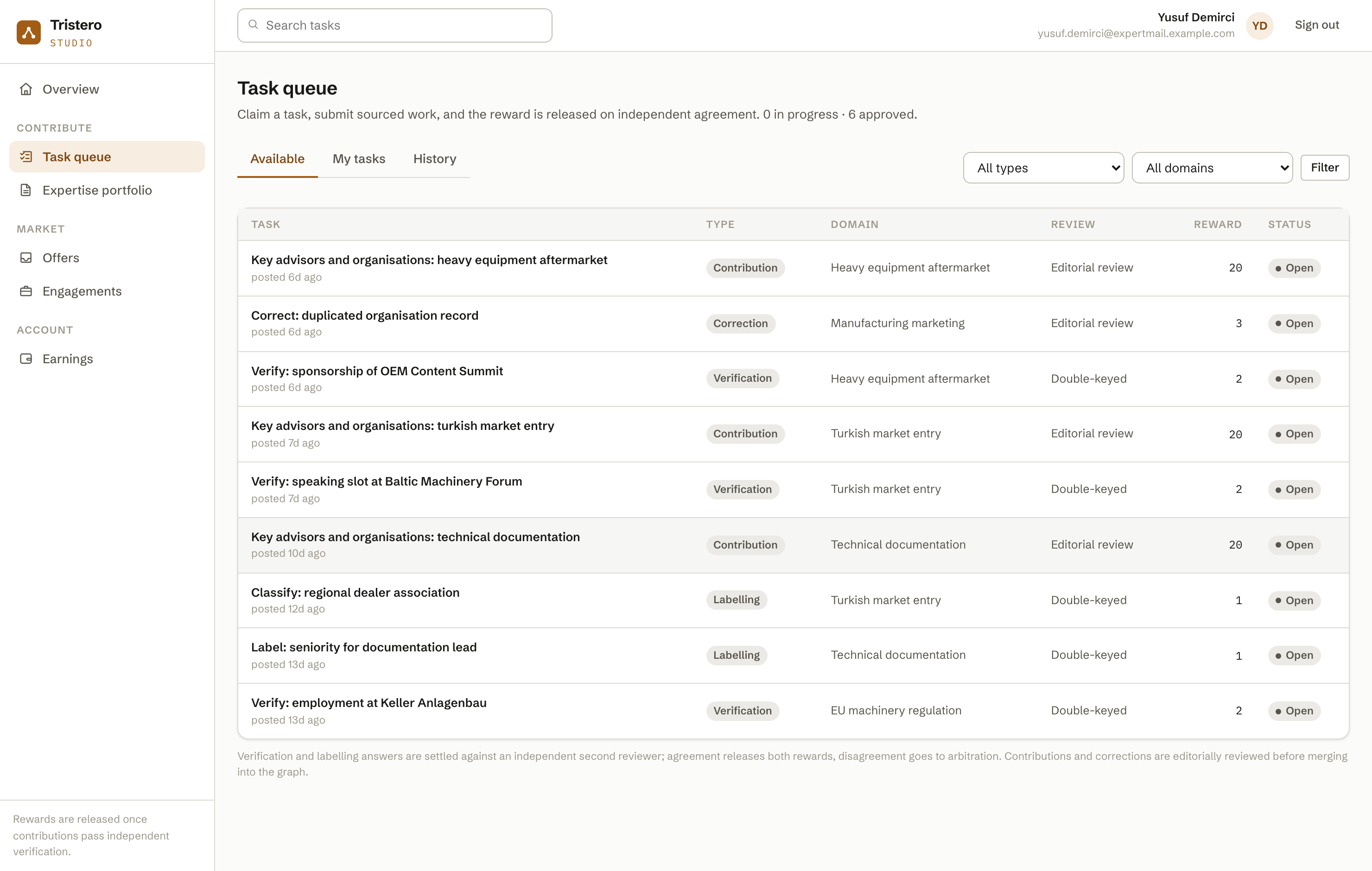Click the Engagements briefcase icon
Image resolution: width=1372 pixels, height=871 pixels.
(26, 291)
